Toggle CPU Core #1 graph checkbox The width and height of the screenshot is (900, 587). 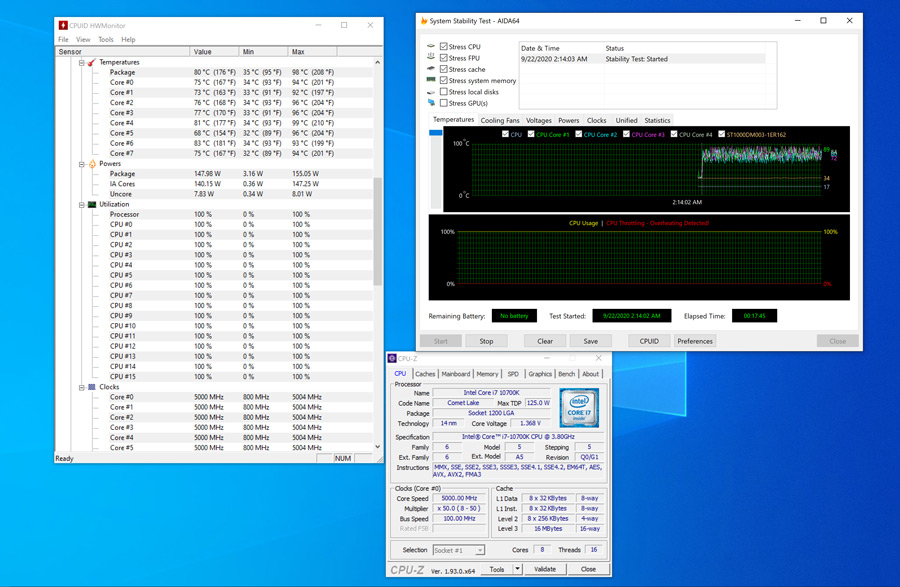coord(531,134)
